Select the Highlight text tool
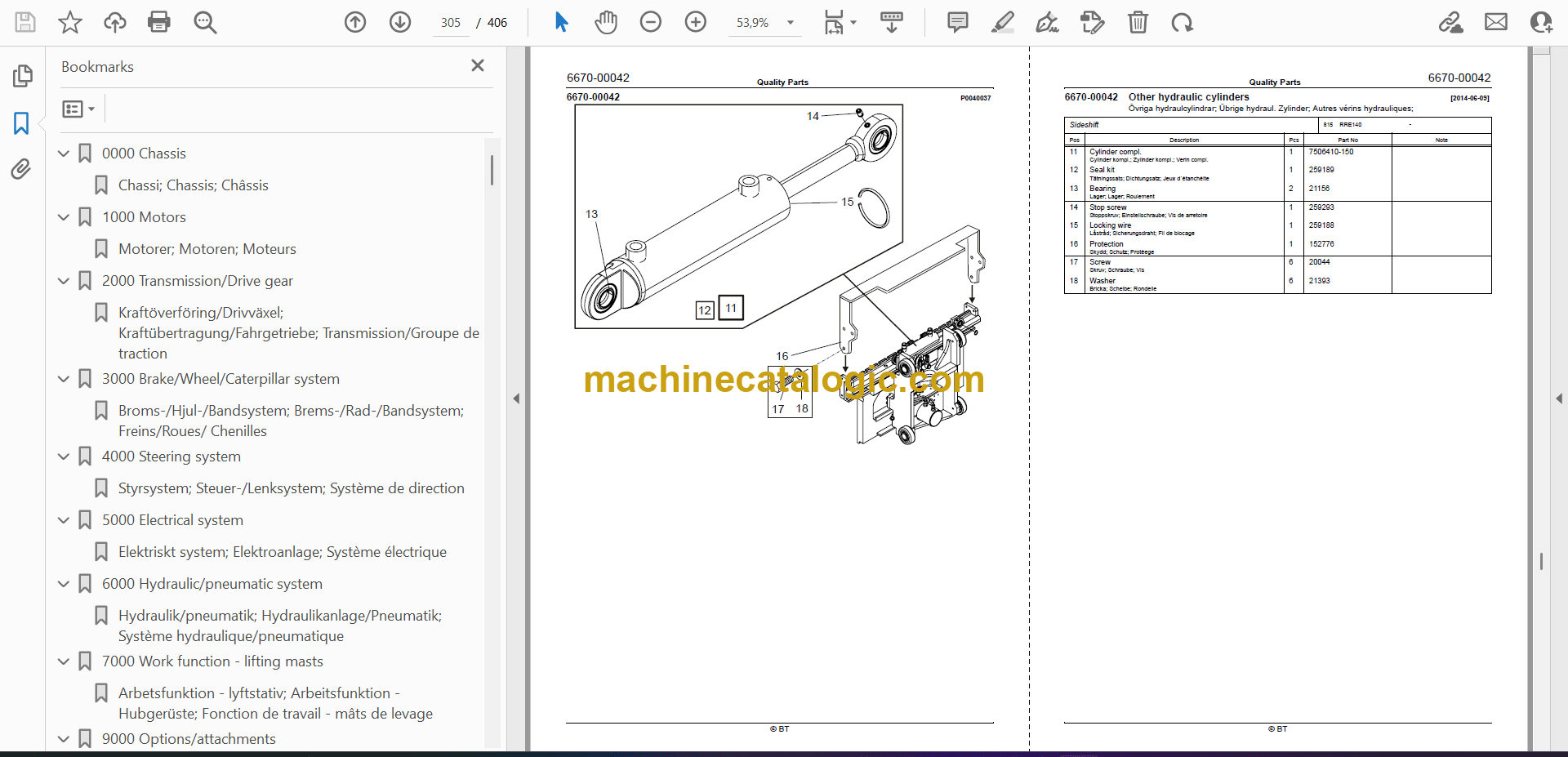1568x757 pixels. [1002, 22]
